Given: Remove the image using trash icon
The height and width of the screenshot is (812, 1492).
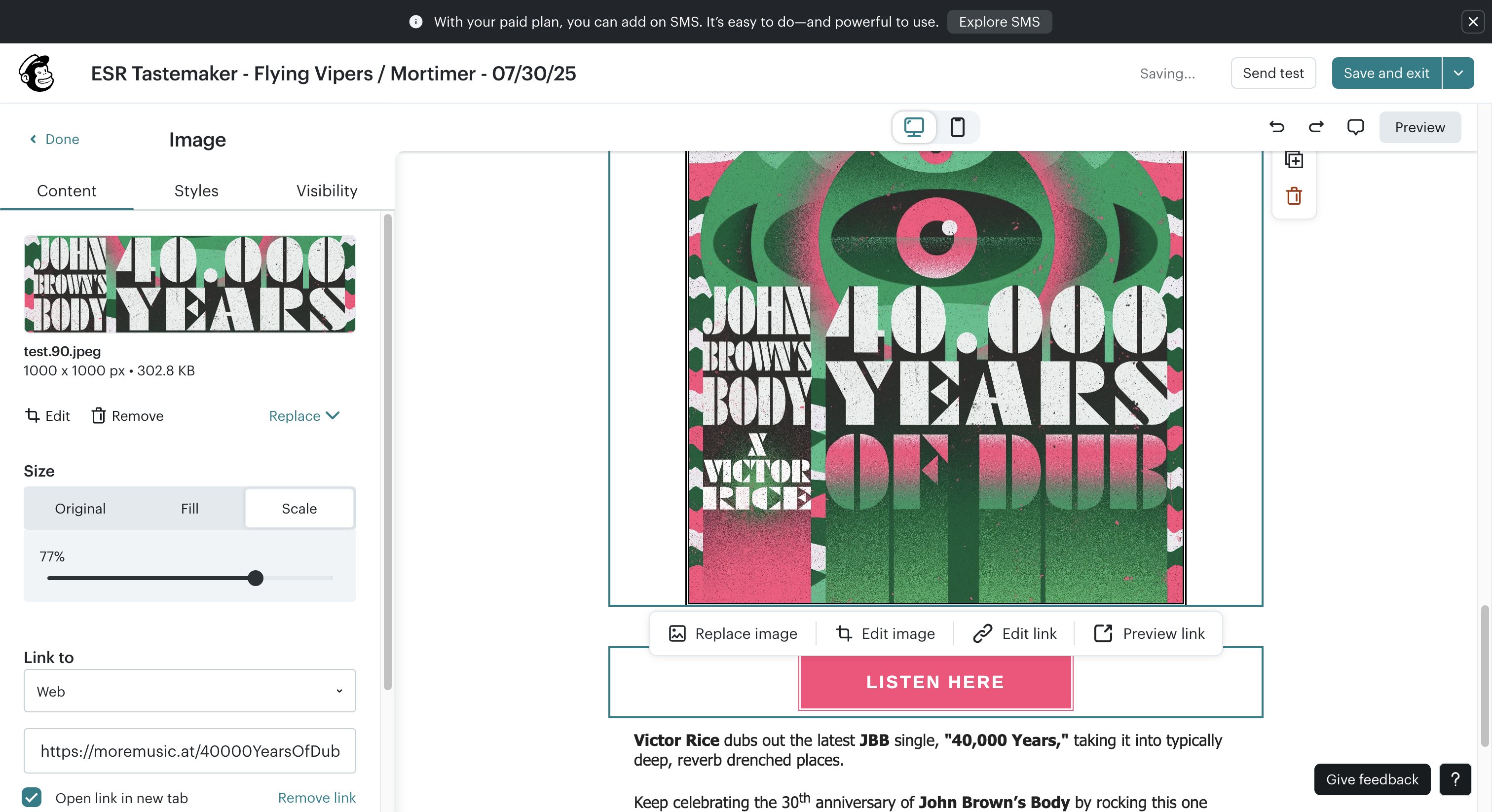Looking at the screenshot, I should point(99,415).
